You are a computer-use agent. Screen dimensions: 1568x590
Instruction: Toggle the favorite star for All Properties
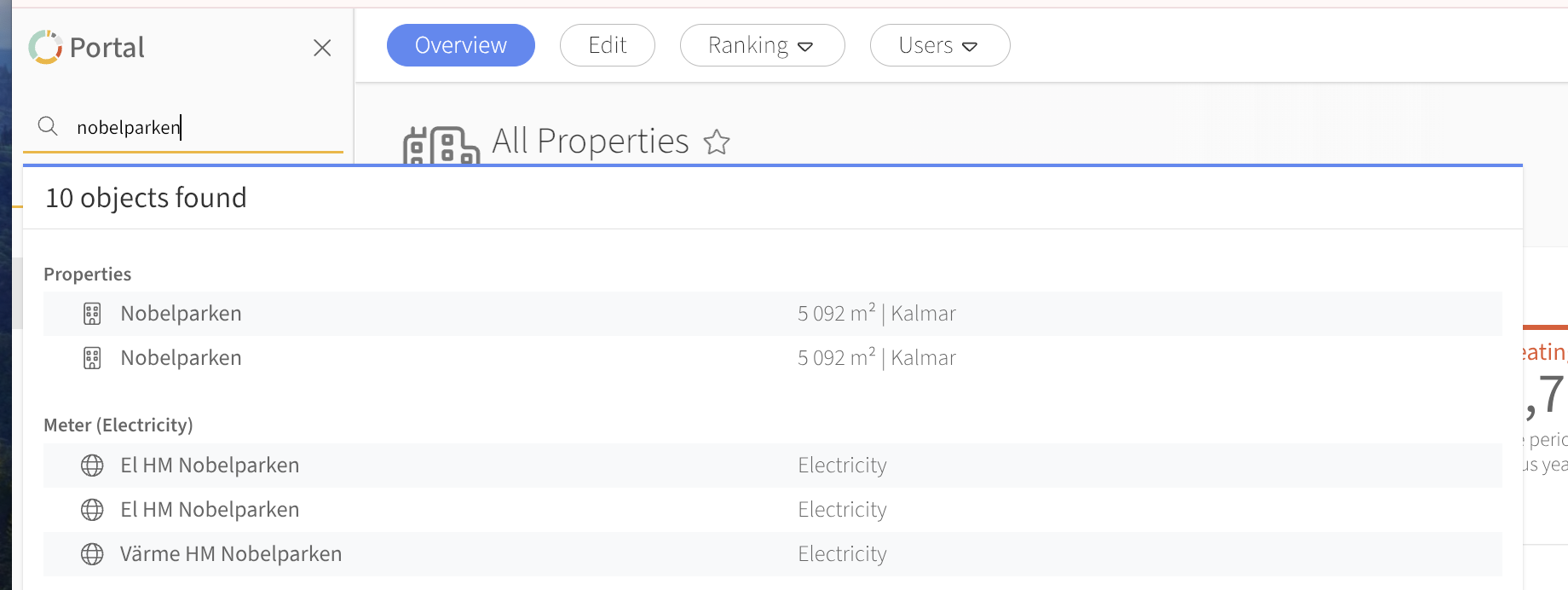click(x=717, y=142)
